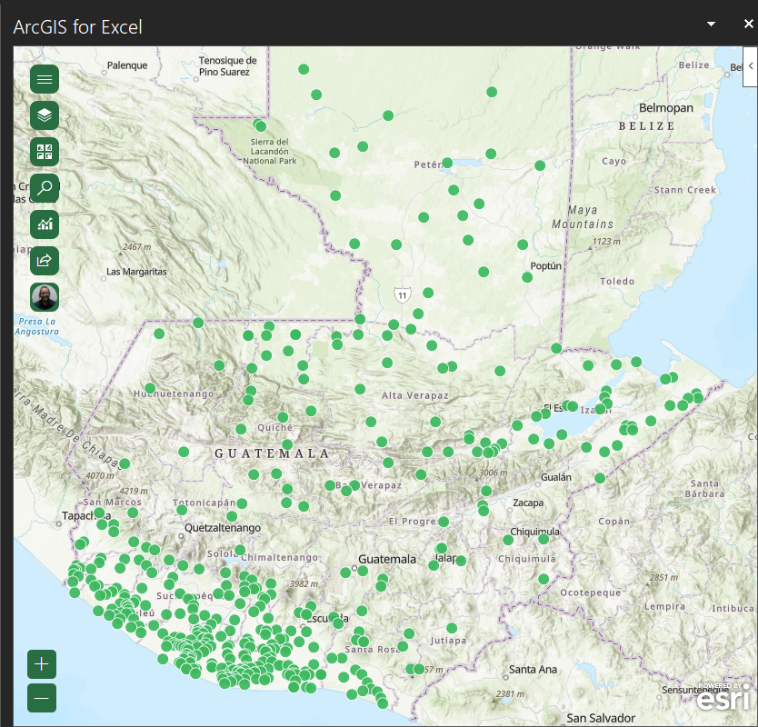Click the Share map icon
This screenshot has height=727, width=758.
tap(44, 261)
